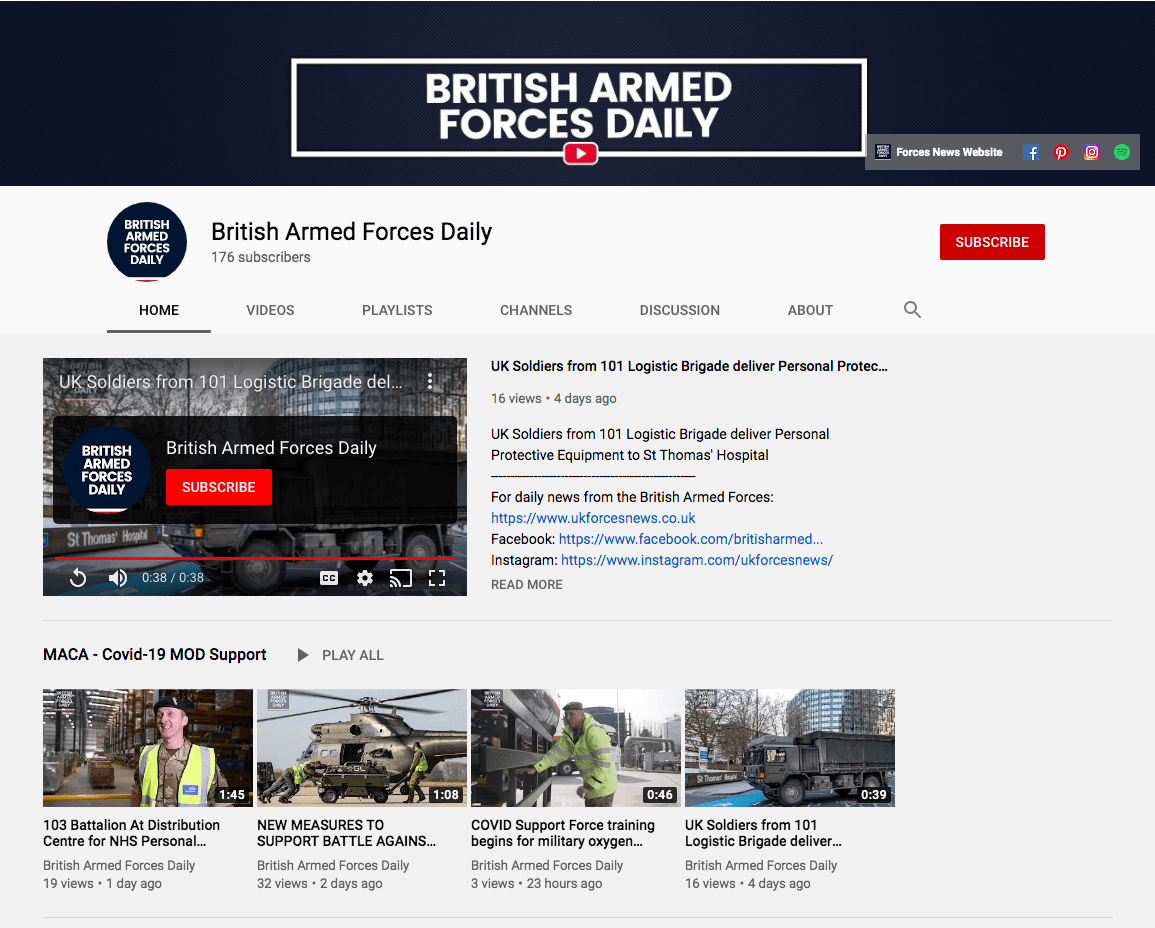Enter fullscreen mode in the player
Viewport: 1155px width, 928px height.
click(437, 578)
